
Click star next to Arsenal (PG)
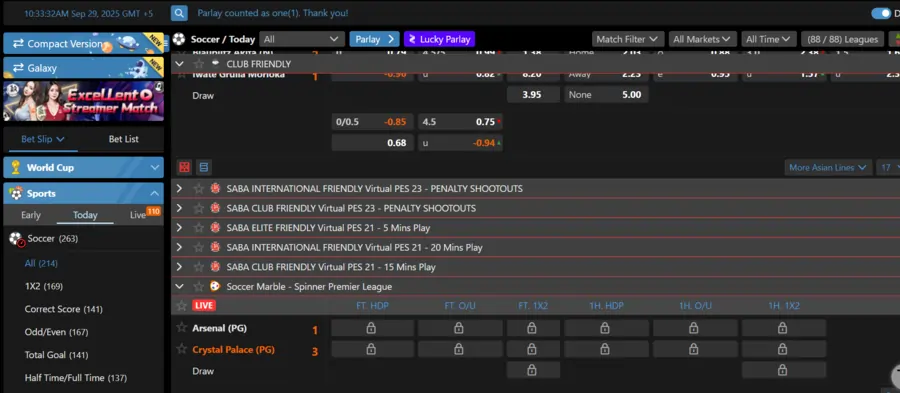pos(182,328)
